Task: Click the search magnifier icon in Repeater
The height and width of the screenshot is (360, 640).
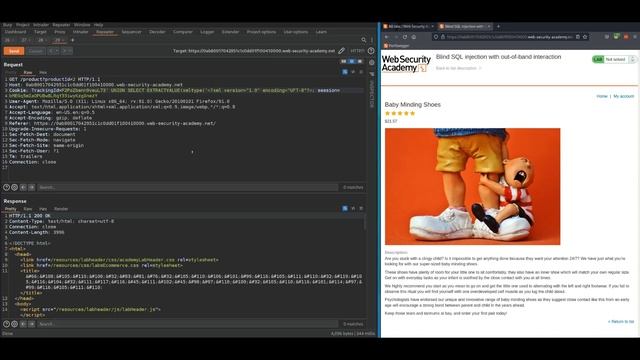Action: pyautogui.click(x=364, y=40)
